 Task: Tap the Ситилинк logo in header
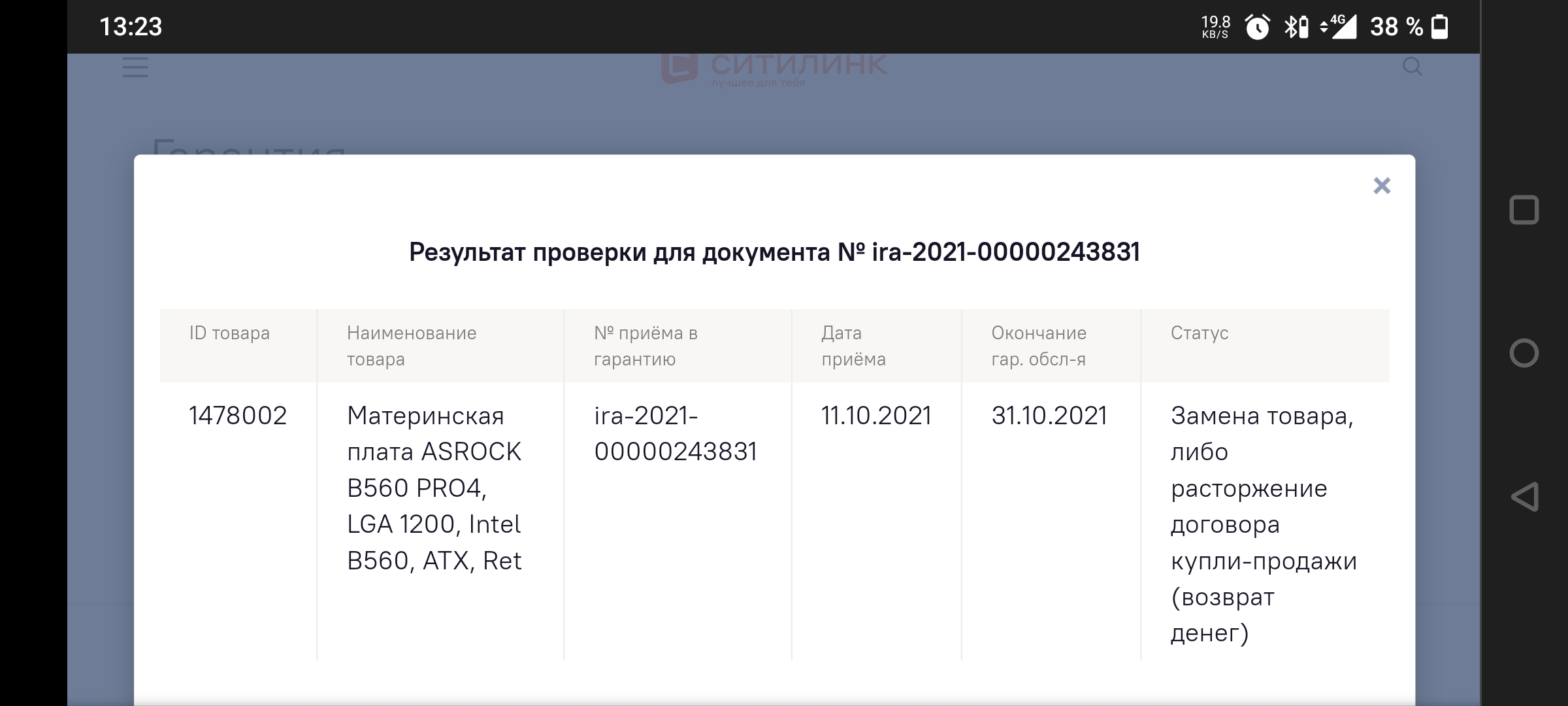774,68
